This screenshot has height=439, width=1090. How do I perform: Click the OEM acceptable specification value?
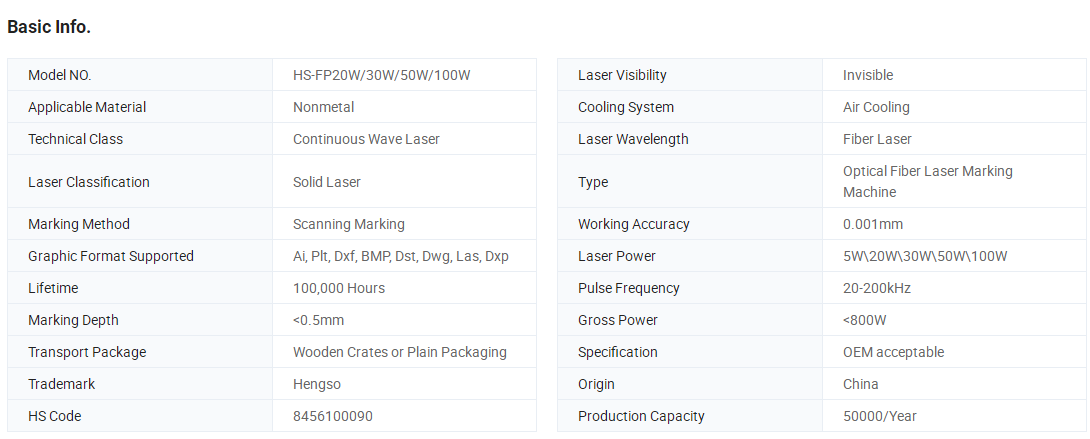coord(893,351)
